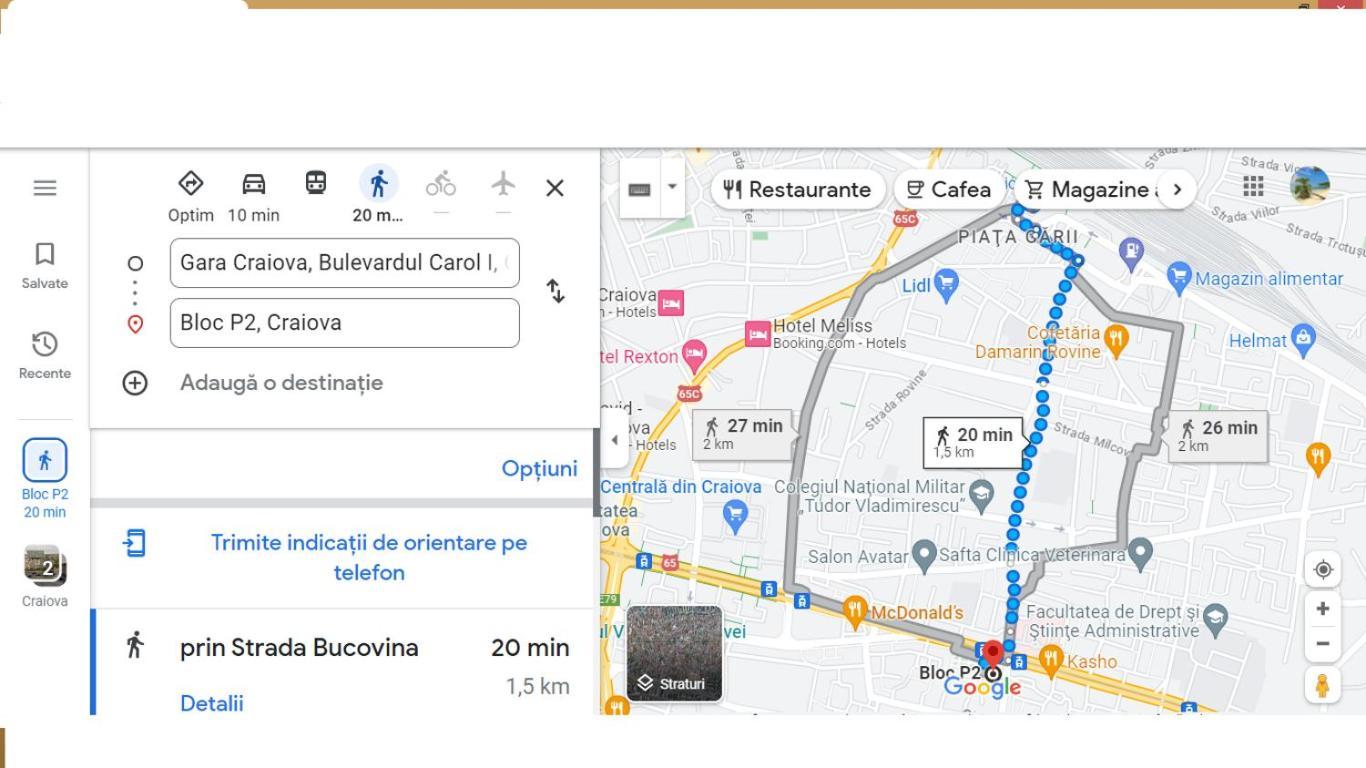Viewport: 1366px width, 768px height.
Task: Choose the walking travel mode
Action: click(x=378, y=185)
